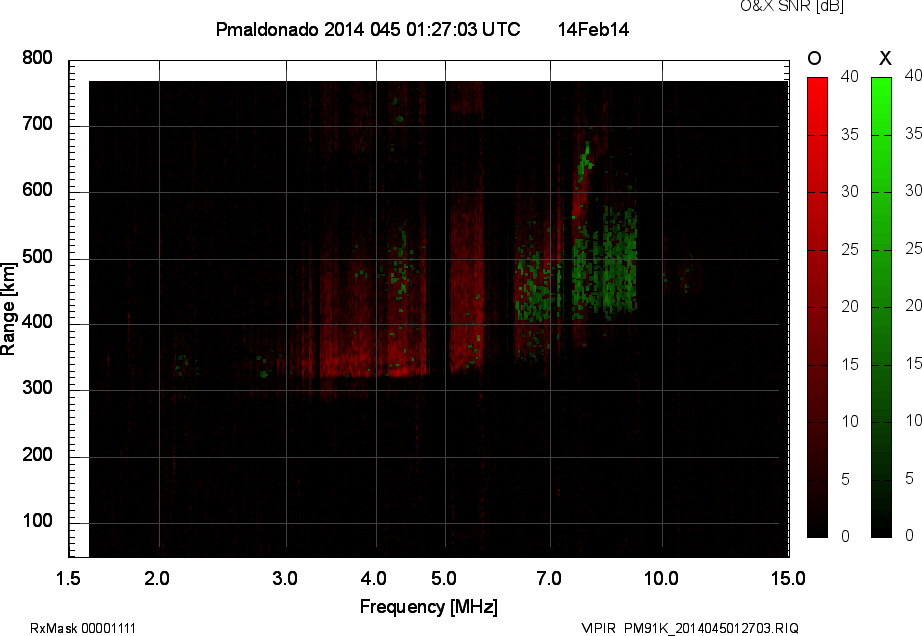The height and width of the screenshot is (636, 922).
Task: Click the file name 'VIPIR PM91K_2014045012703.RIQ'
Action: [690, 628]
